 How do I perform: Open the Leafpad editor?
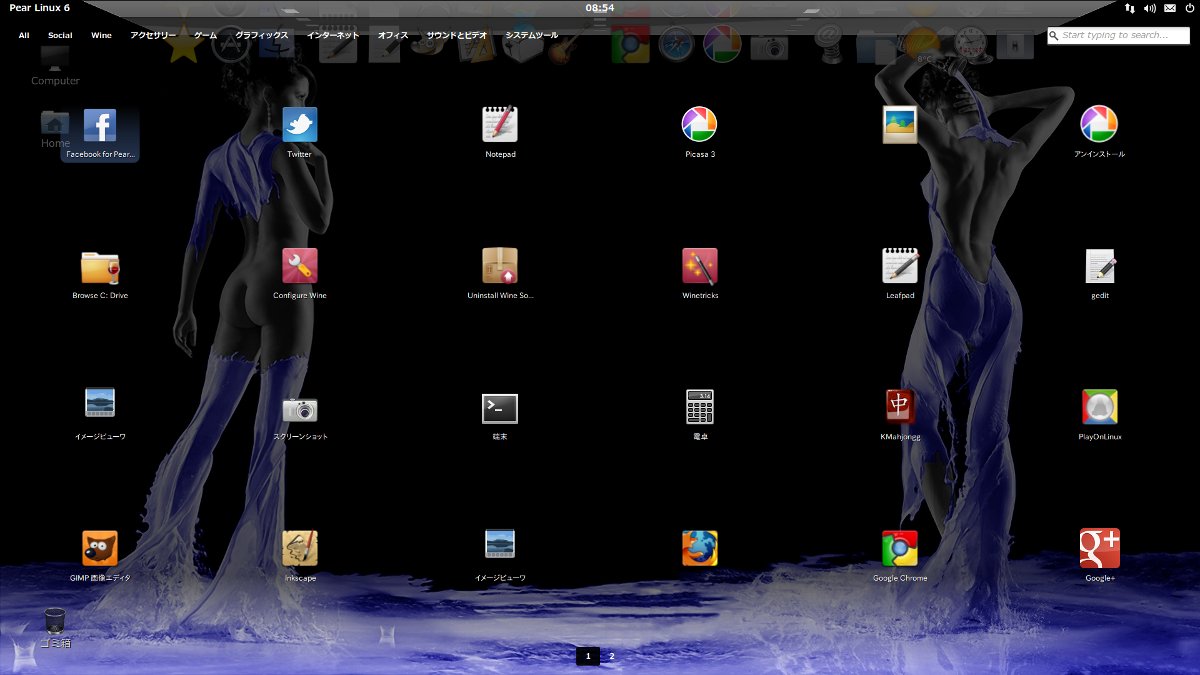(x=900, y=266)
